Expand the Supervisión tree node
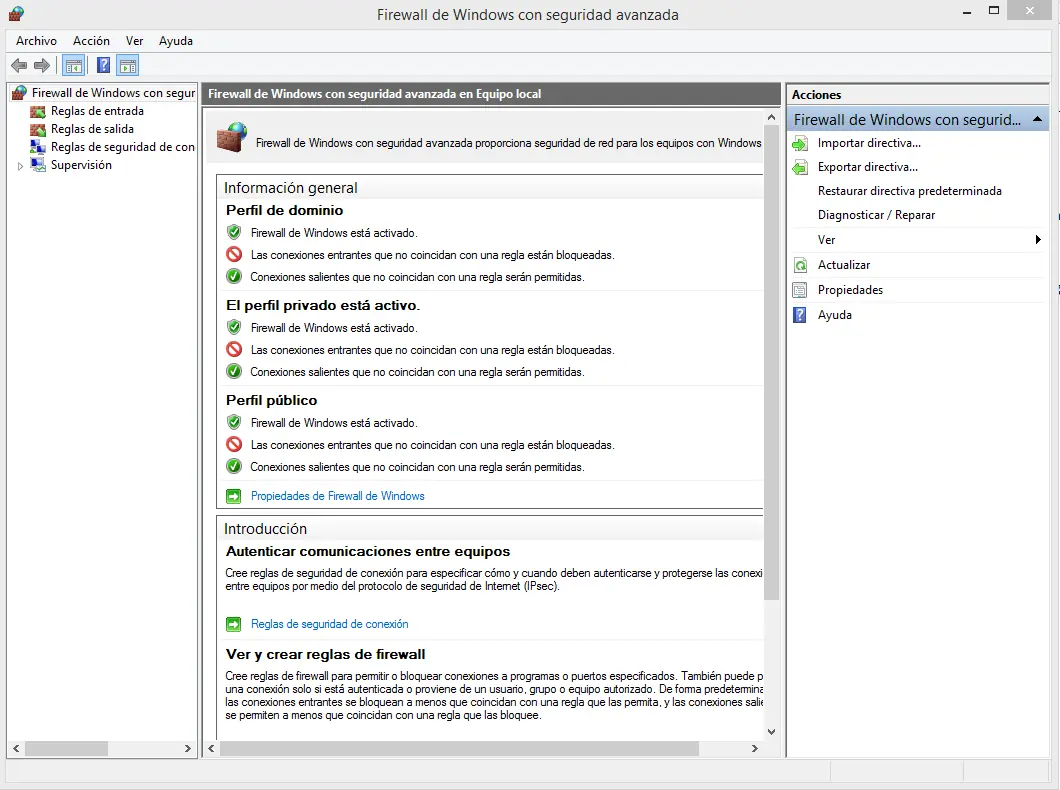This screenshot has width=1060, height=790. tap(20, 166)
